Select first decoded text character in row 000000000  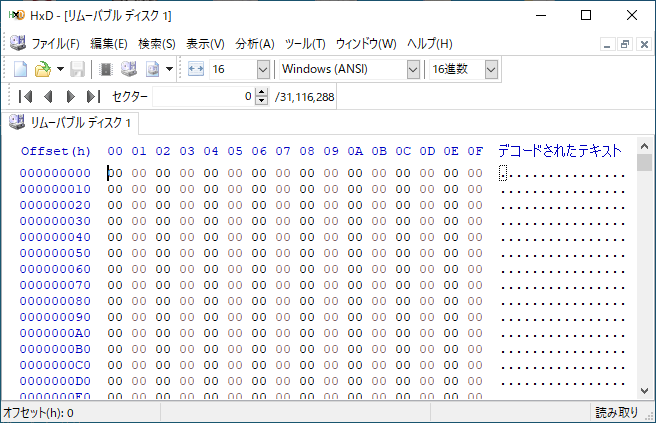503,173
